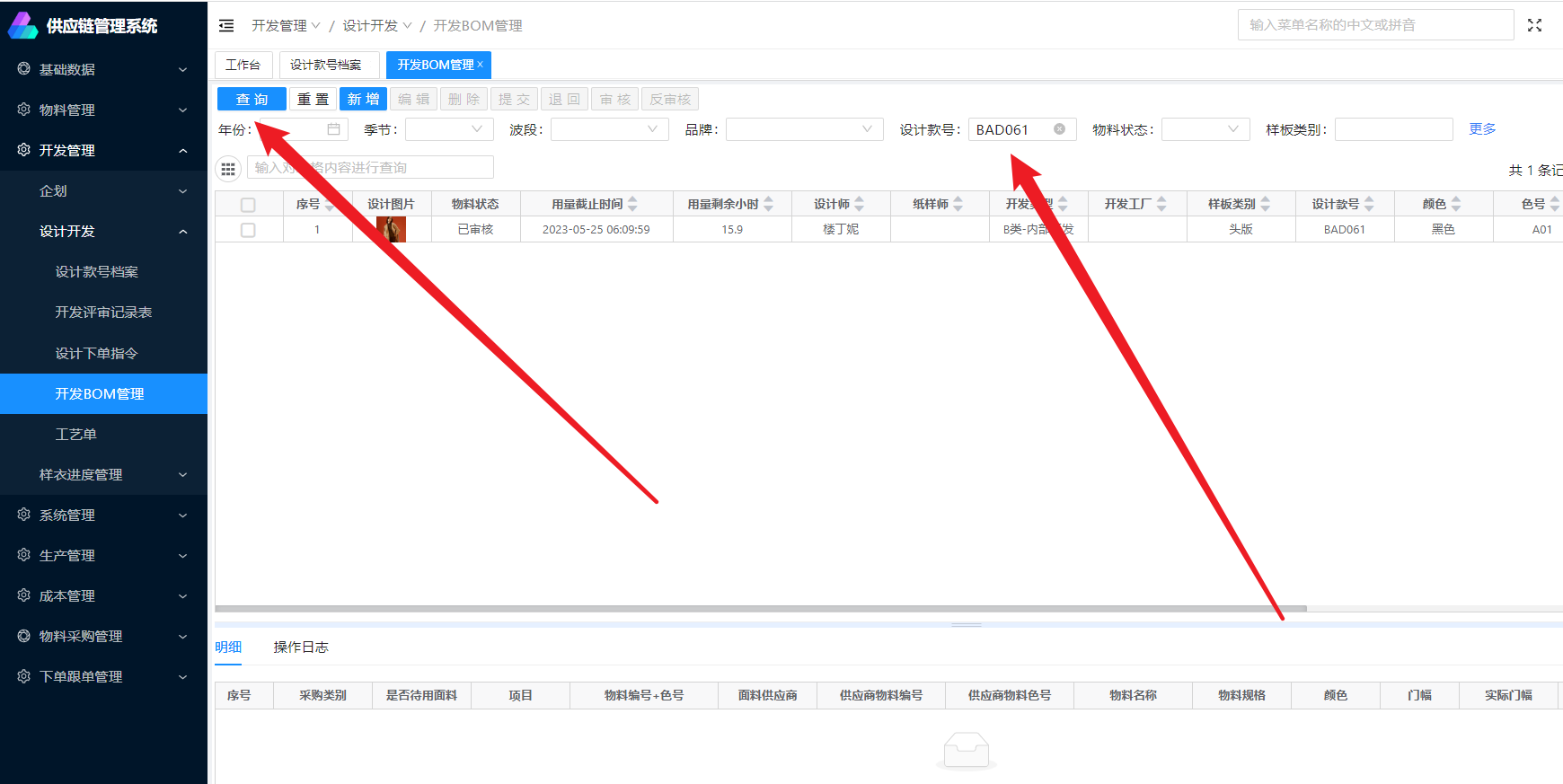Click the sidebar collapse hamburger icon

tap(226, 26)
